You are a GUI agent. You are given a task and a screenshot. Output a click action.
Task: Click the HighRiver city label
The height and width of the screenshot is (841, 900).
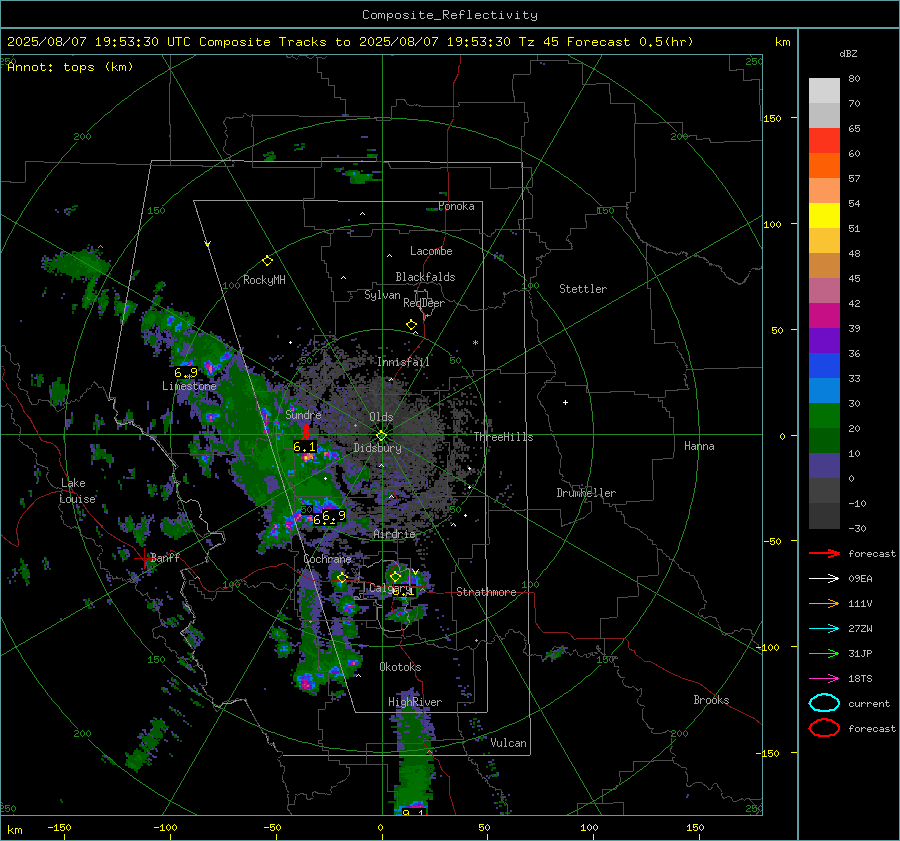pos(415,702)
